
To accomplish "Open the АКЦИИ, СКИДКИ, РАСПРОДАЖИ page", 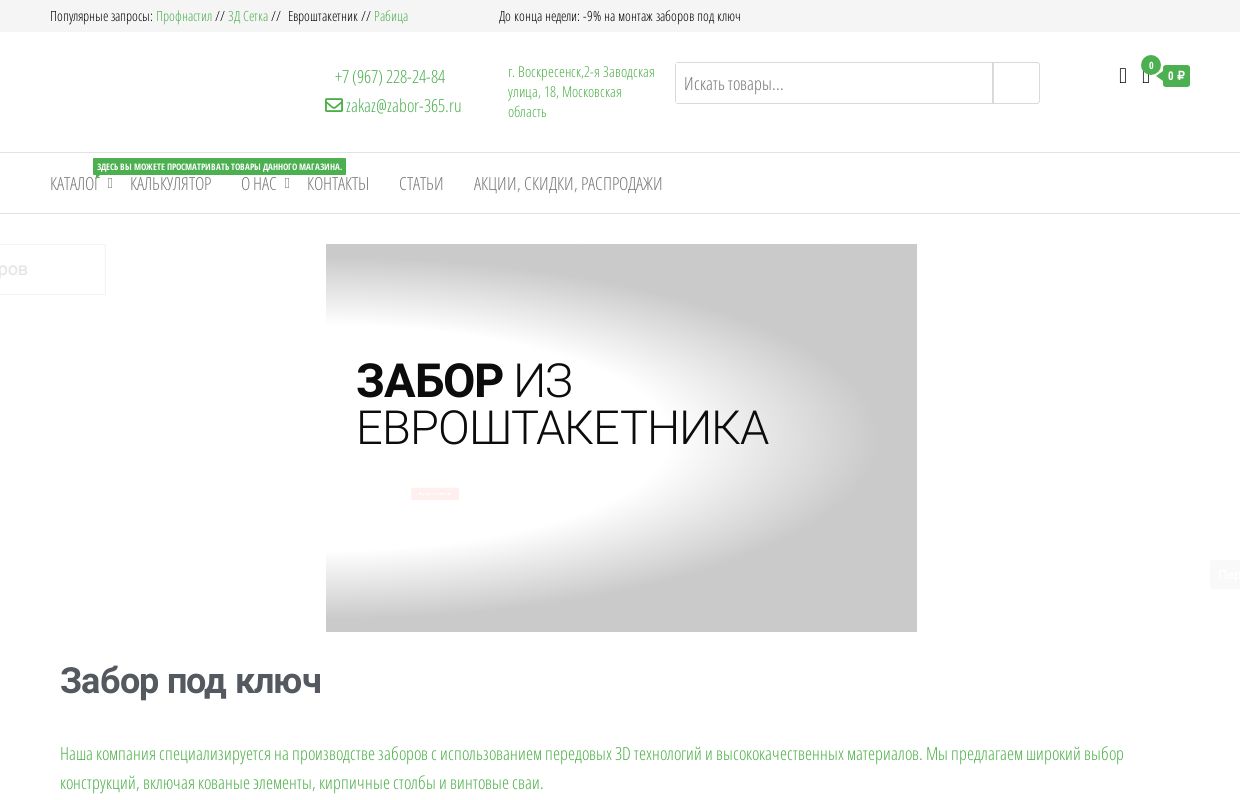I will [567, 183].
